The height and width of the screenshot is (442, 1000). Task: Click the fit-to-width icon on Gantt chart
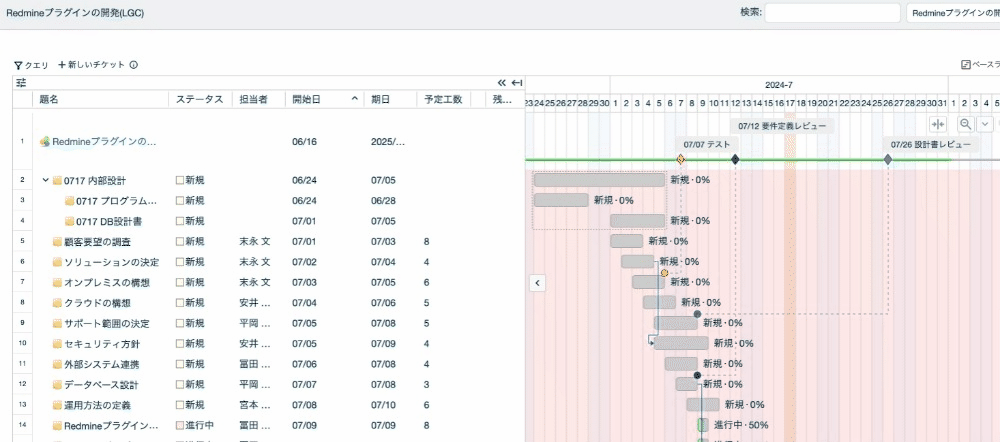click(x=938, y=124)
